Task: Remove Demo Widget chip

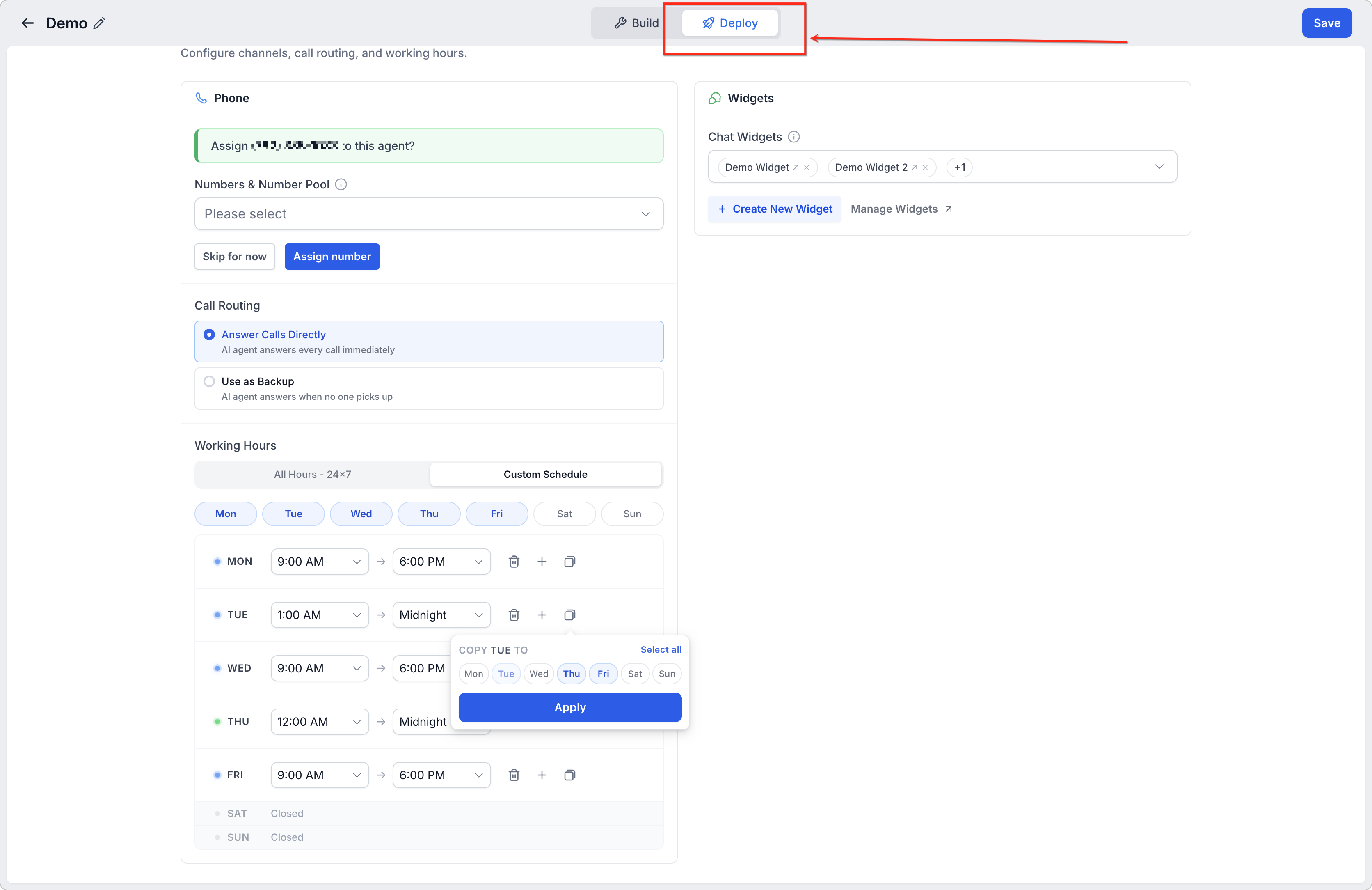Action: (x=807, y=167)
